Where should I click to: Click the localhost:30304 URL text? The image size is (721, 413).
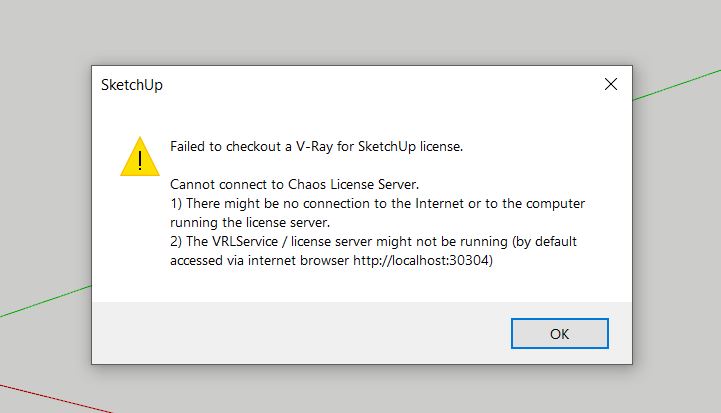pyautogui.click(x=423, y=260)
